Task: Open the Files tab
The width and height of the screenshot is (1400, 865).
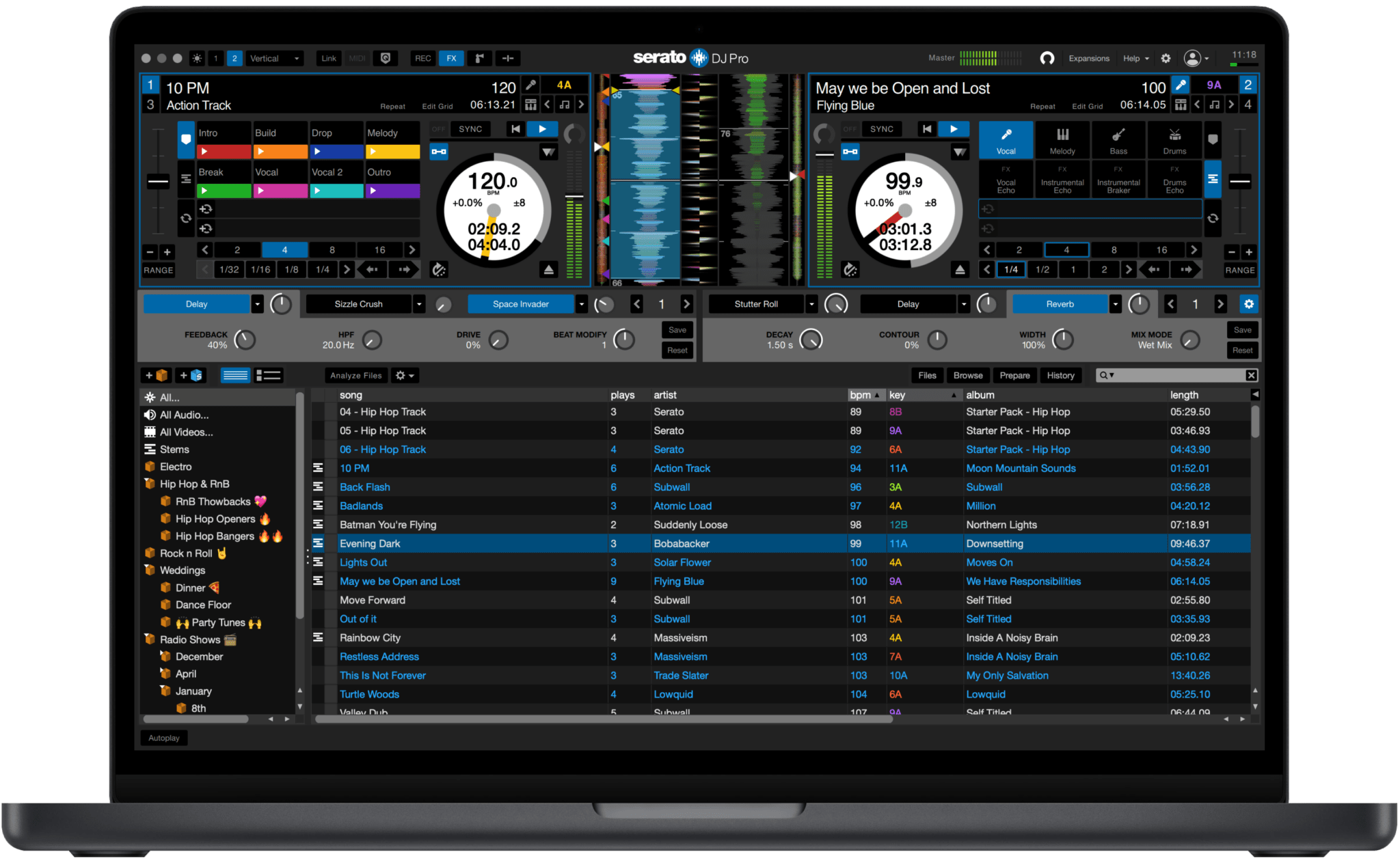Action: 928,375
